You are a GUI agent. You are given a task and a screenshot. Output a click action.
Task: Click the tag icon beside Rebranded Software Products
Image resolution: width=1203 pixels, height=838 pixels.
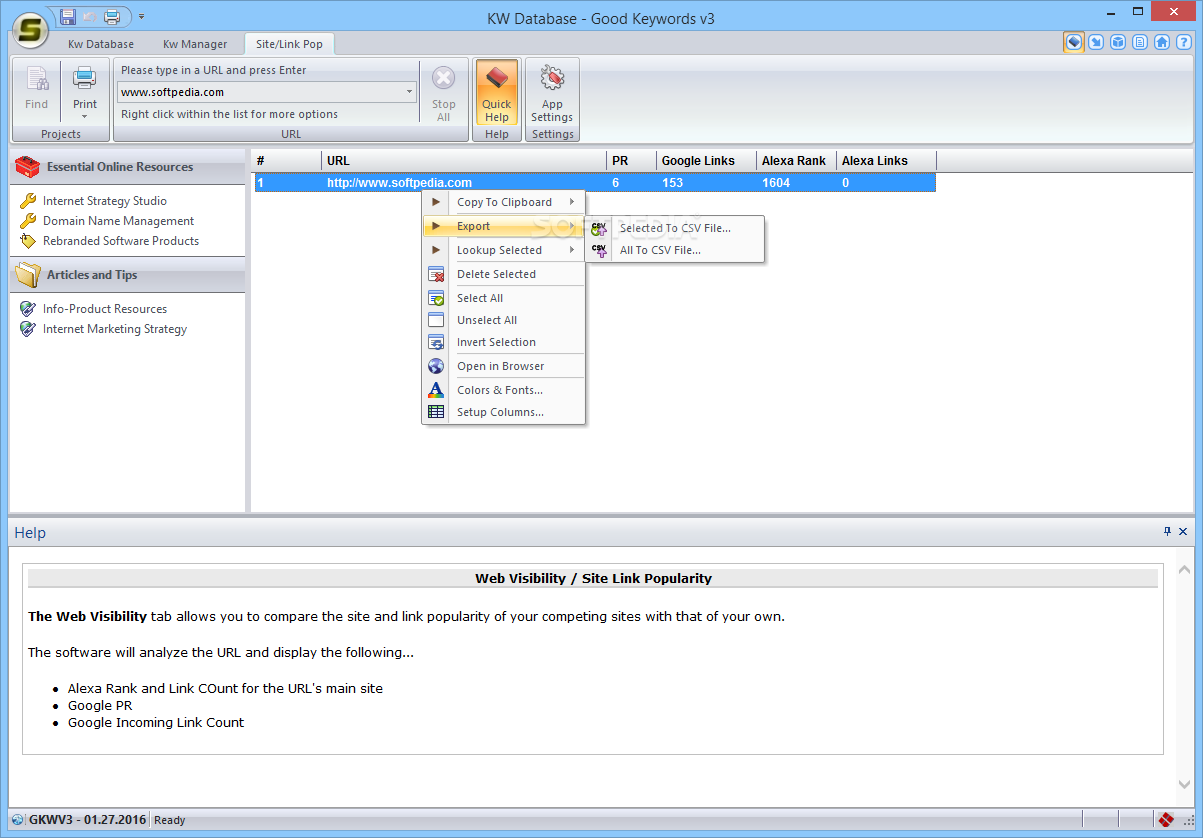(x=28, y=241)
